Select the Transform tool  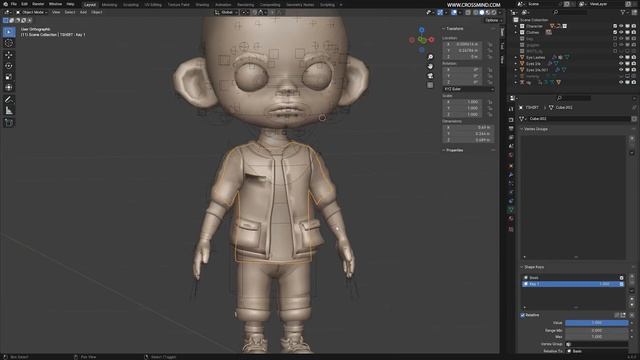(x=9, y=87)
